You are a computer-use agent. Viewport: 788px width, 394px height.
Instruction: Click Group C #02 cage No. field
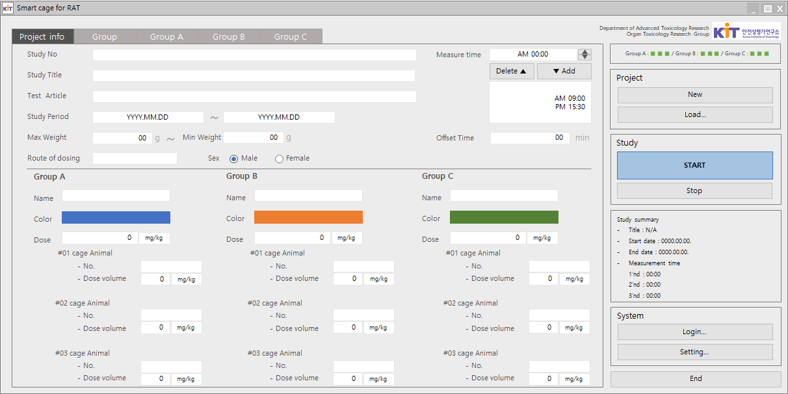click(559, 316)
